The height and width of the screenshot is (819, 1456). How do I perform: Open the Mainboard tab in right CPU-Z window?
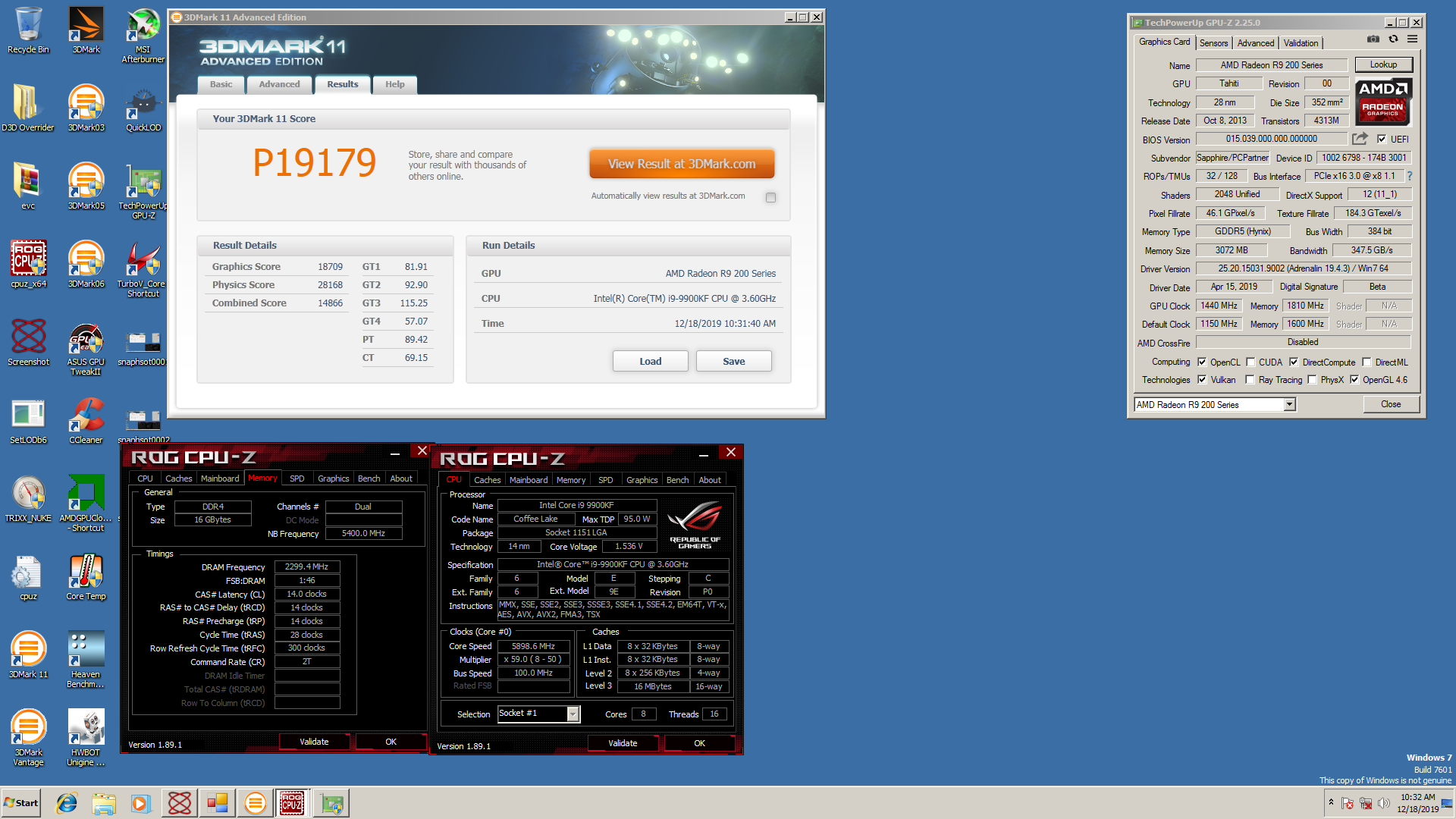tap(529, 480)
